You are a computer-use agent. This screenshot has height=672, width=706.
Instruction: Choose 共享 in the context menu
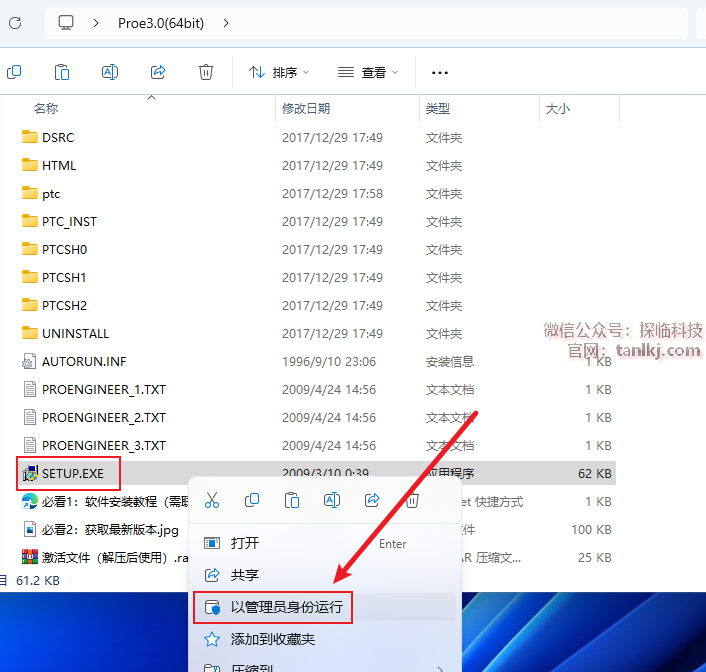coord(324,575)
